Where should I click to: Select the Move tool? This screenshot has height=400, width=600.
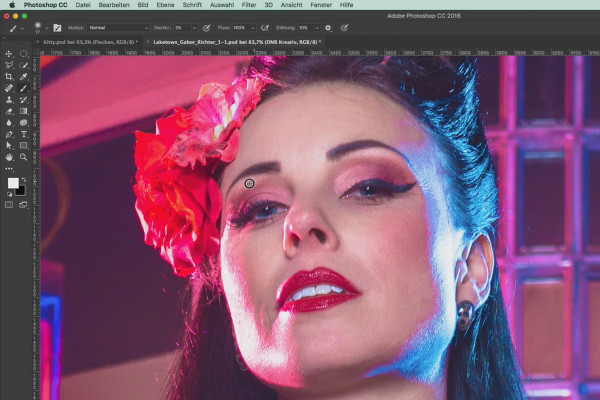[x=9, y=54]
